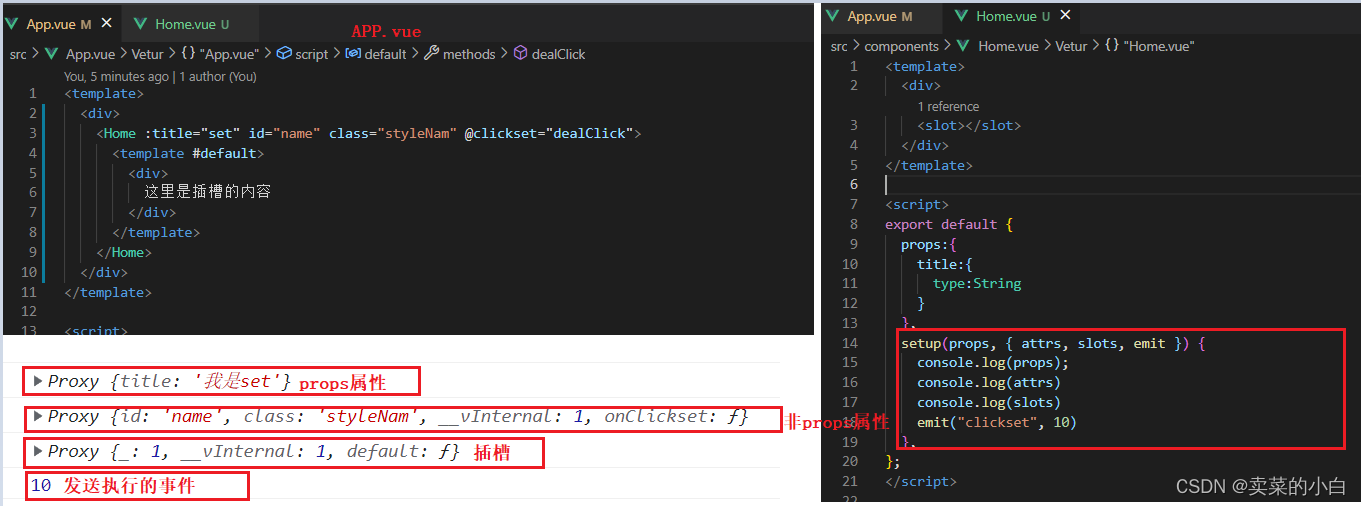Click the </Home> closing tag line
Viewport: 1361px width, 506px height.
pyautogui.click(x=125, y=252)
